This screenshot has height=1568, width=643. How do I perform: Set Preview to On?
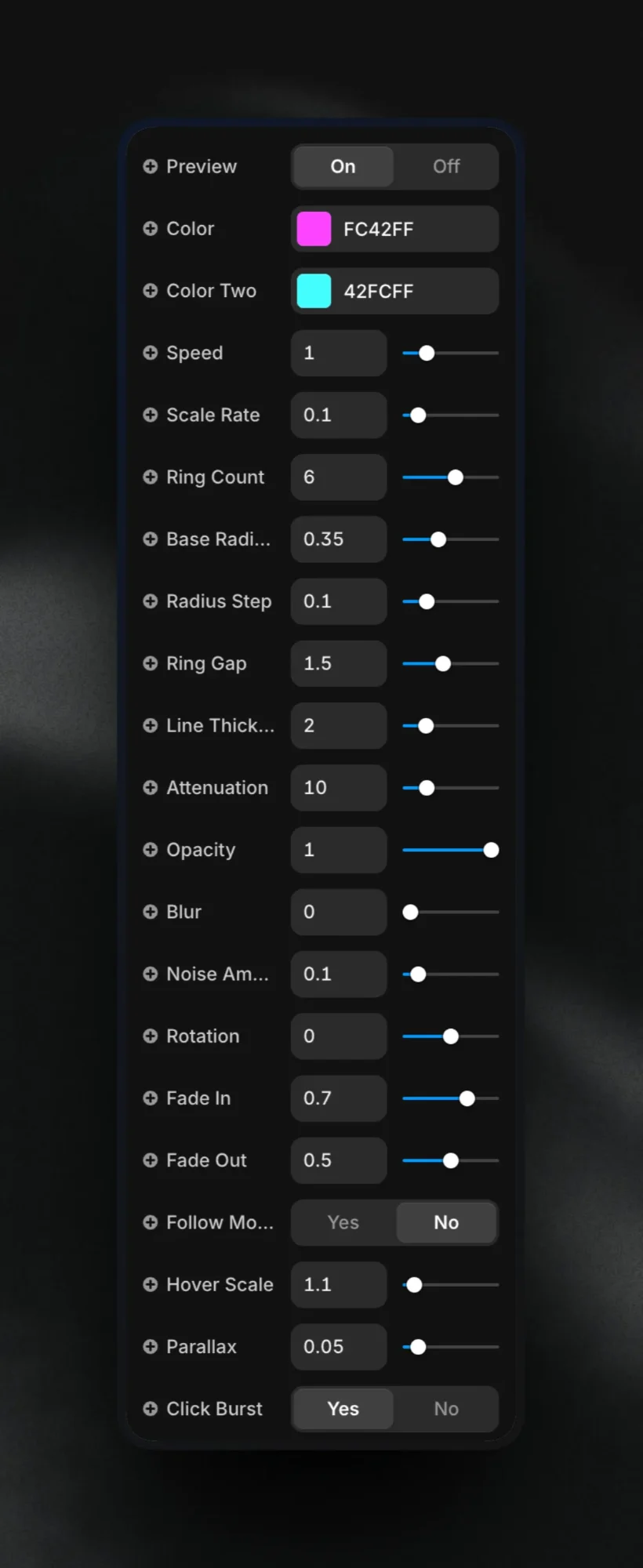(343, 166)
